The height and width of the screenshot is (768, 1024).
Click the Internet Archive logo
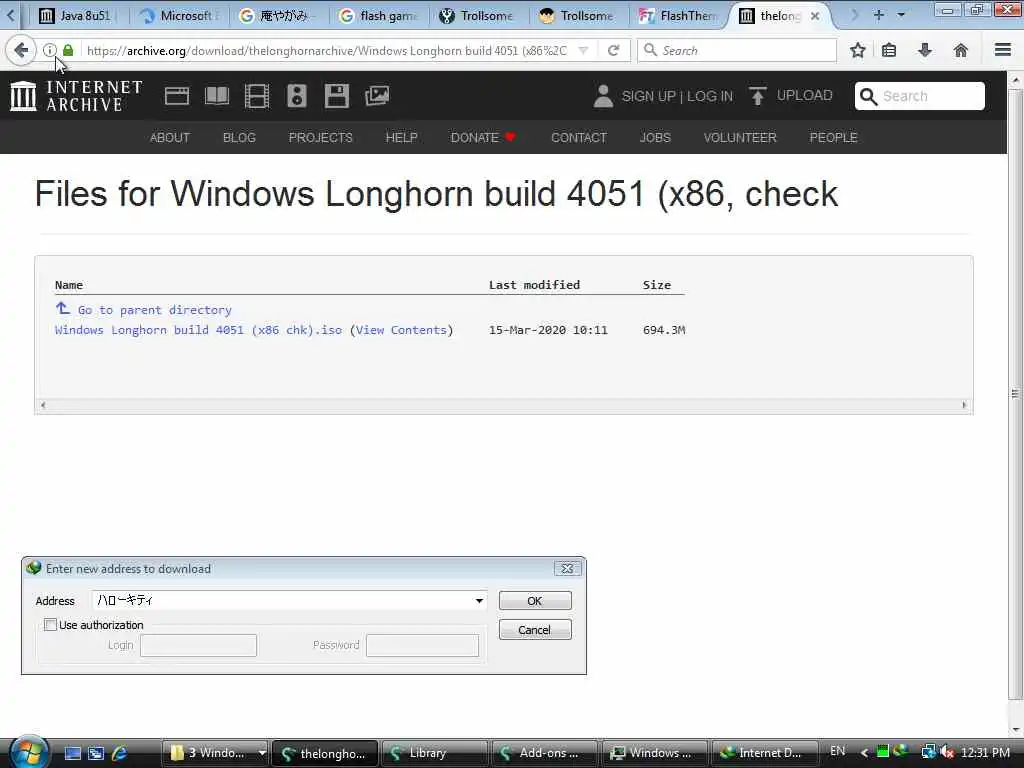(76, 96)
